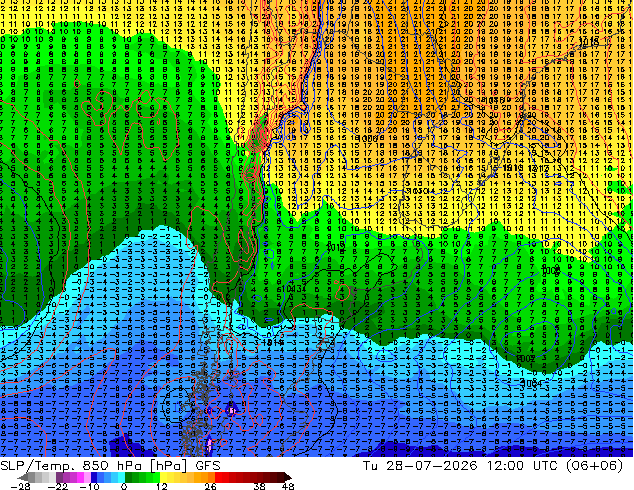Pick the gray arrow end of the color legend
Screen dimensions: 634x490
click(22, 477)
